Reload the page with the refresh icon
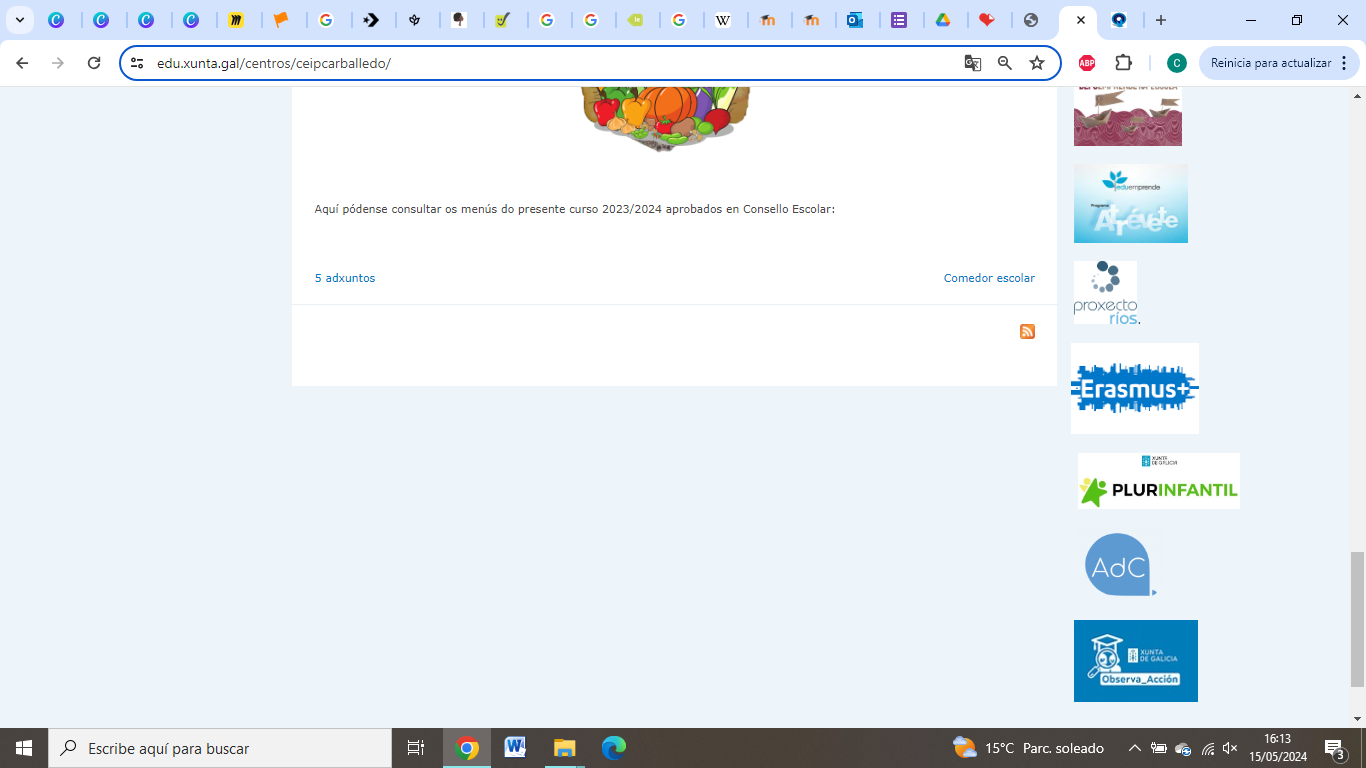1366x768 pixels. (94, 63)
